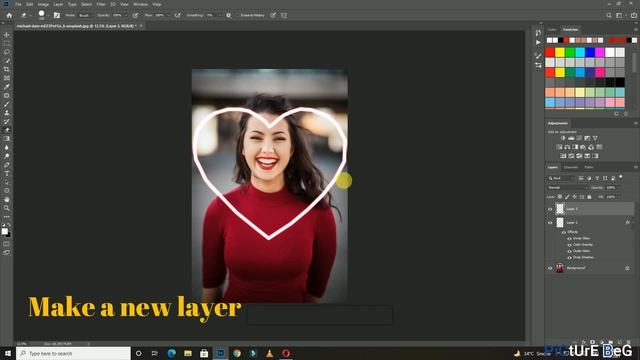Toggle Color Overlay effect visibility

click(x=569, y=245)
